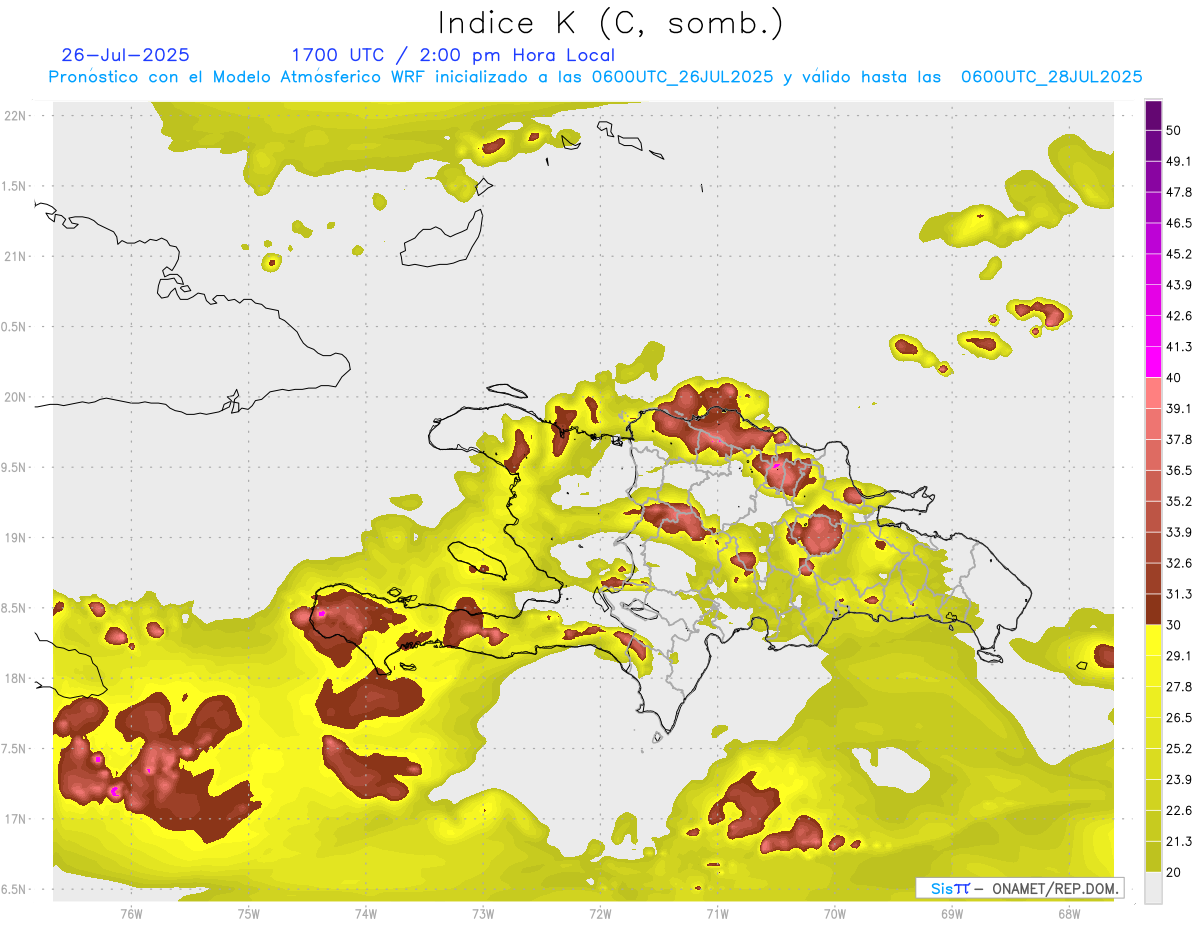Click the "39.1" color scale label

[x=1179, y=409]
